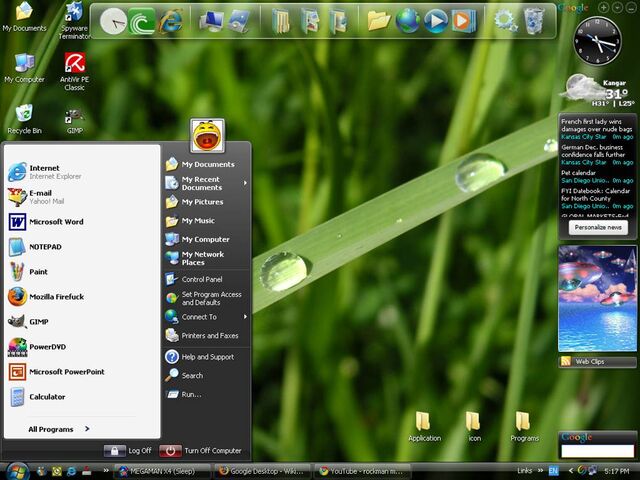Switch to MEGAMAN X4 (Sleep) taskbar window

(x=162, y=471)
